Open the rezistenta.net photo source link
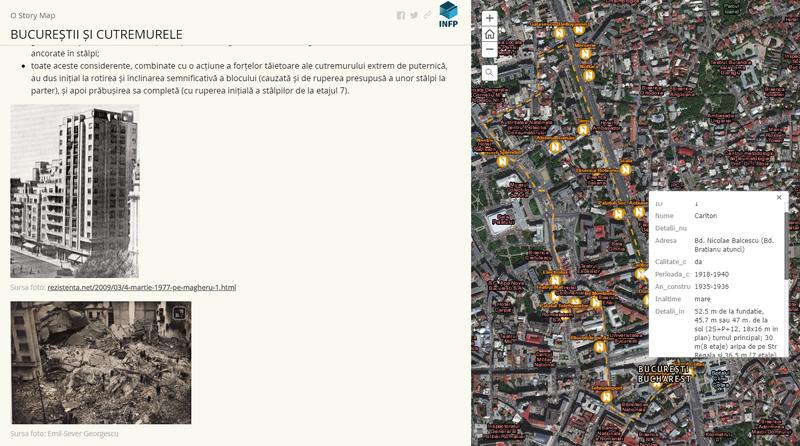The width and height of the screenshot is (800, 446). point(142,287)
